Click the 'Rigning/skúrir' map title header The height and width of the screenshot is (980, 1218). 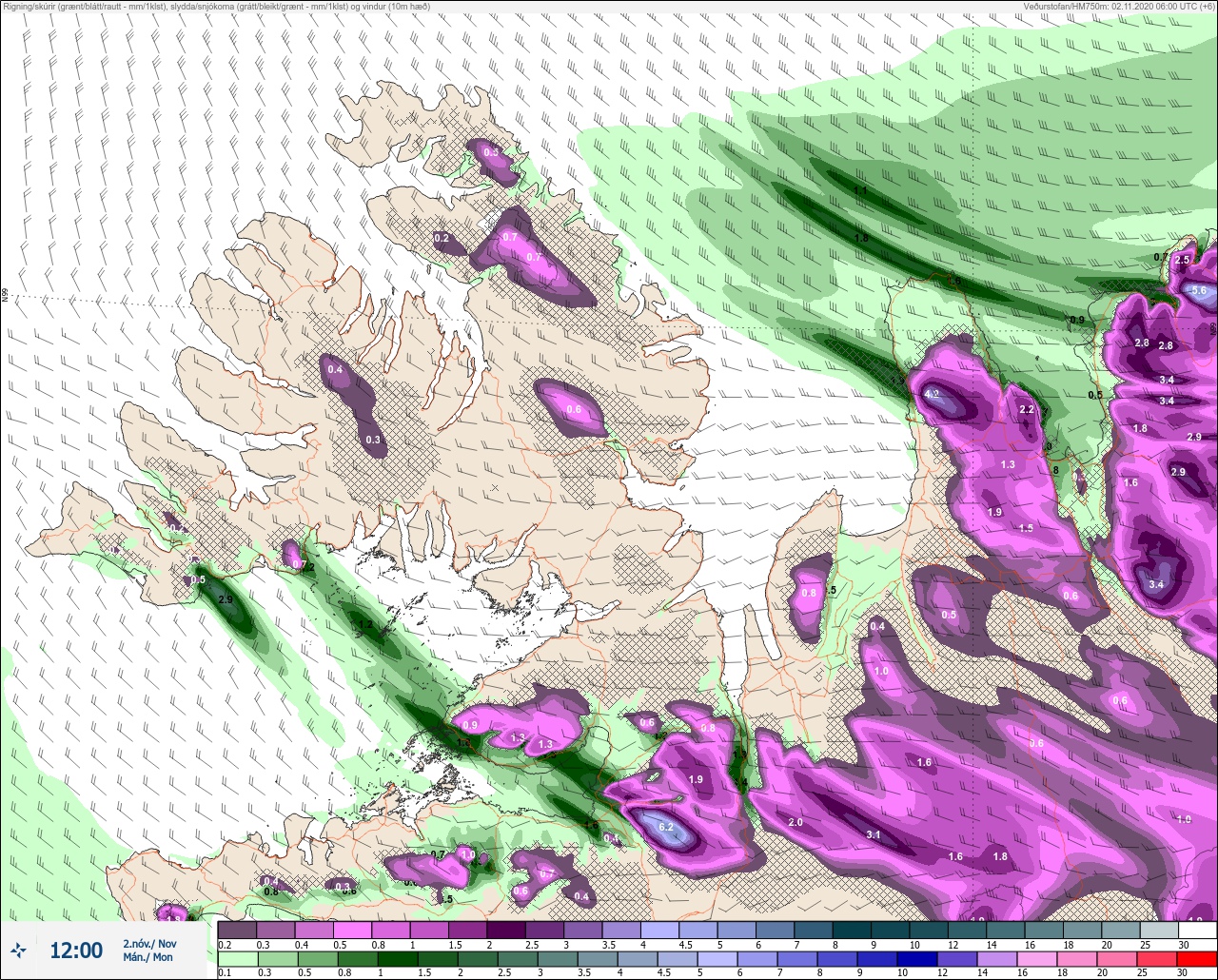[x=217, y=7]
